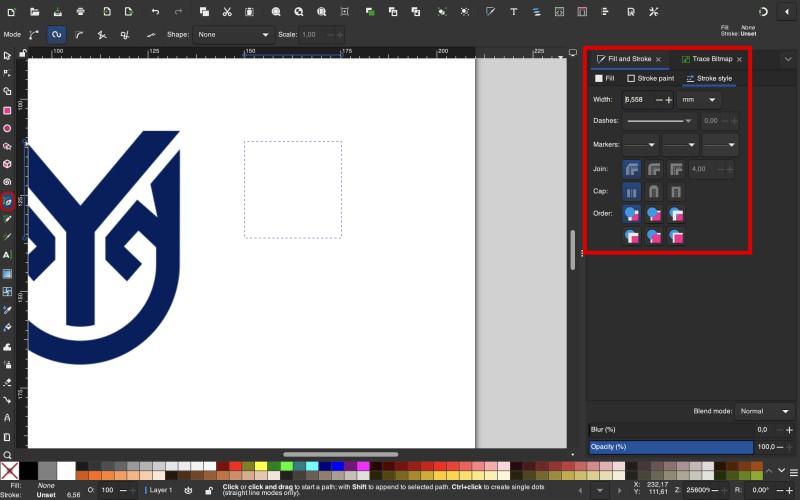This screenshot has height=500, width=800.
Task: Close the Fill and Stroke tab
Action: coord(658,60)
